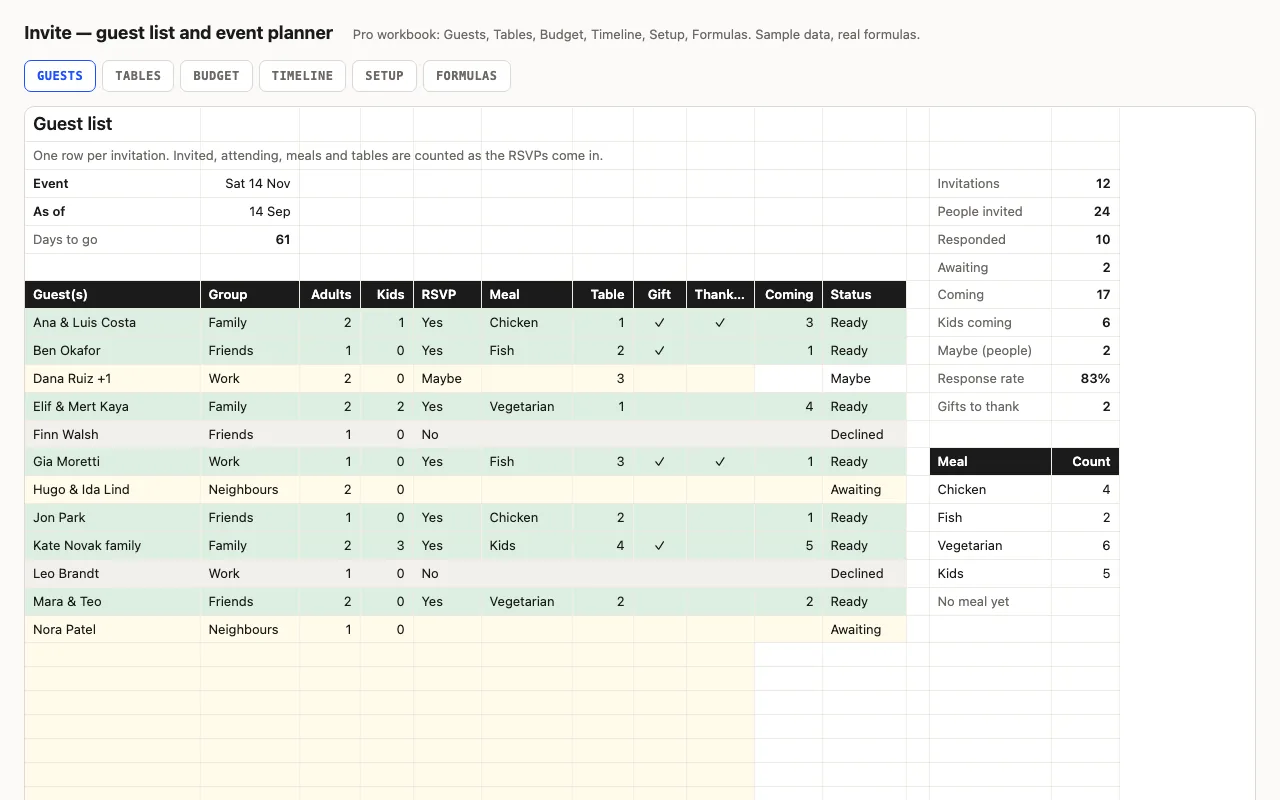Switch to the Budget tab

(x=216, y=76)
